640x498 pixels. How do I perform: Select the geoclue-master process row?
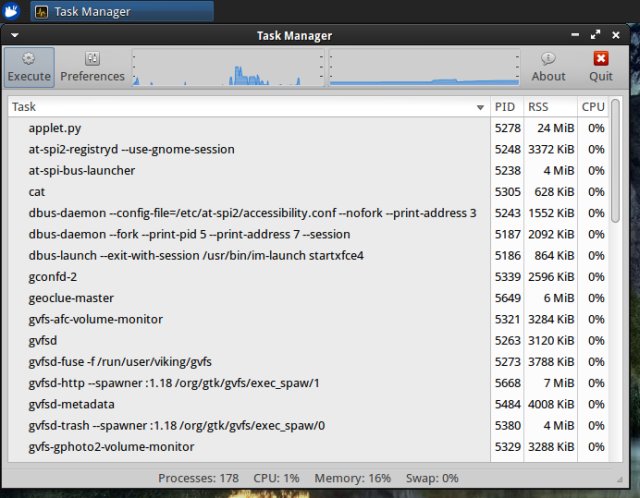pyautogui.click(x=71, y=298)
